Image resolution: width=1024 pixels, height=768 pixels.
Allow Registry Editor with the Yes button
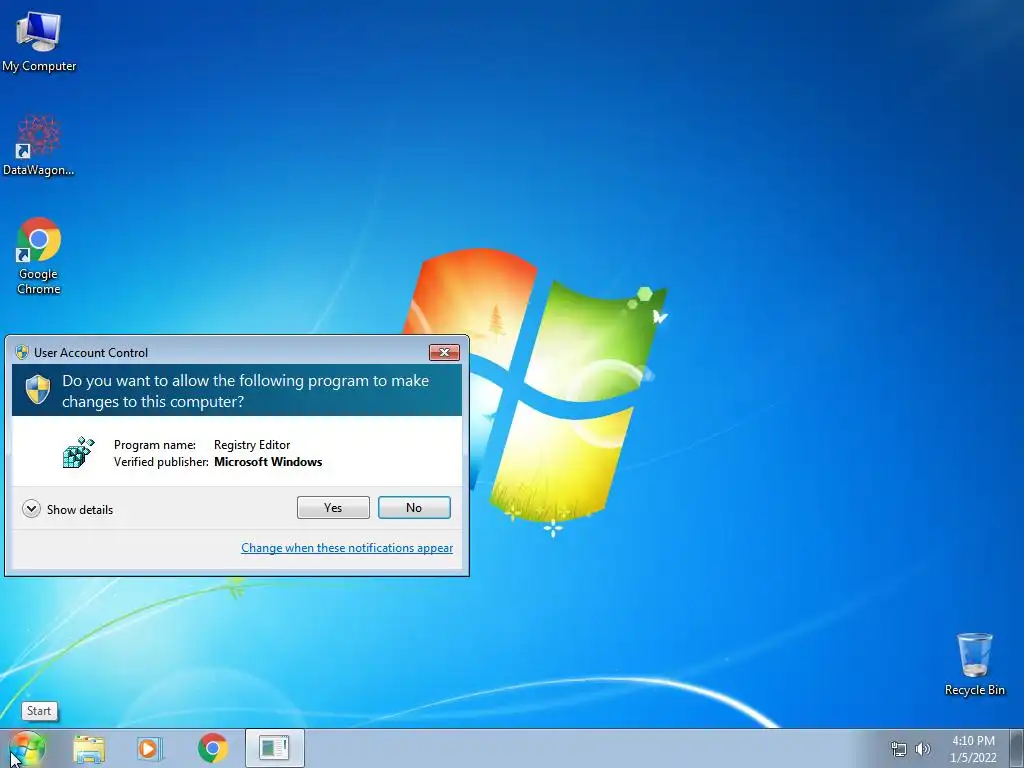coord(333,507)
